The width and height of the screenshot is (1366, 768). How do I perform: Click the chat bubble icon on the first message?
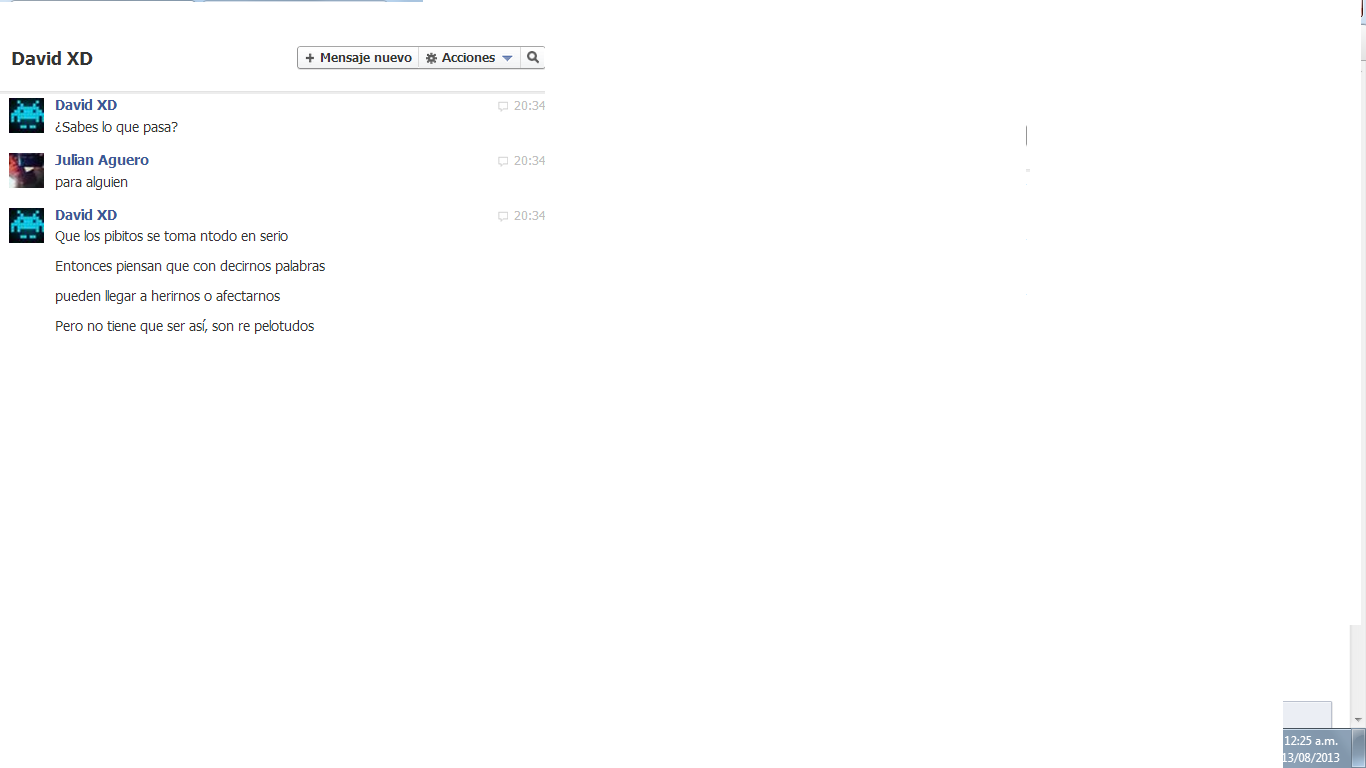(x=503, y=106)
